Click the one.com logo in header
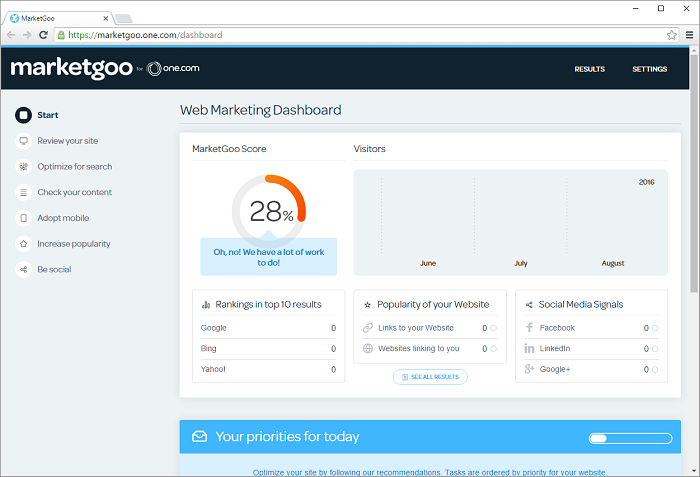 pos(173,68)
